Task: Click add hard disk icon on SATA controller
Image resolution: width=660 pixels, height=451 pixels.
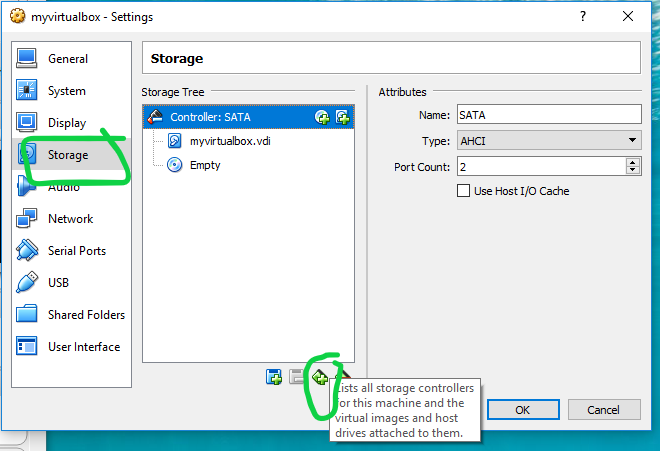Action: 342,117
